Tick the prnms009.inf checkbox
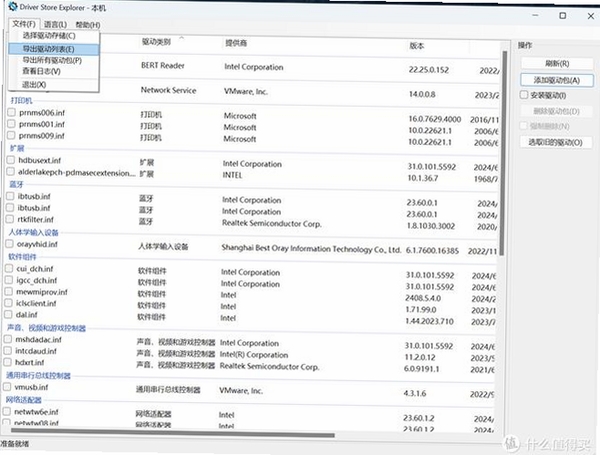 coord(11,135)
